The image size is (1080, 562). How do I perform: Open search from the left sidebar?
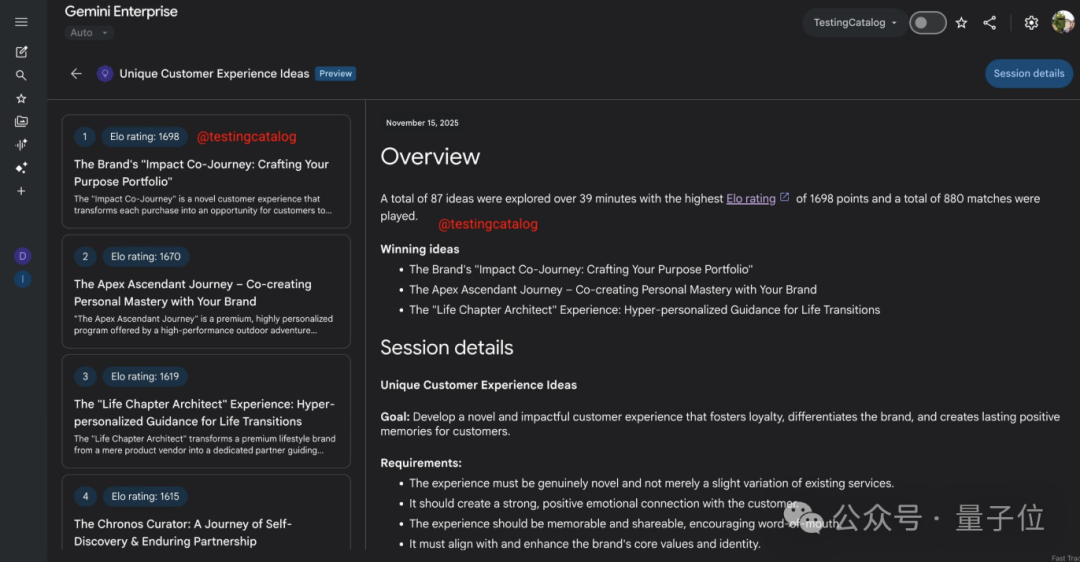click(21, 75)
